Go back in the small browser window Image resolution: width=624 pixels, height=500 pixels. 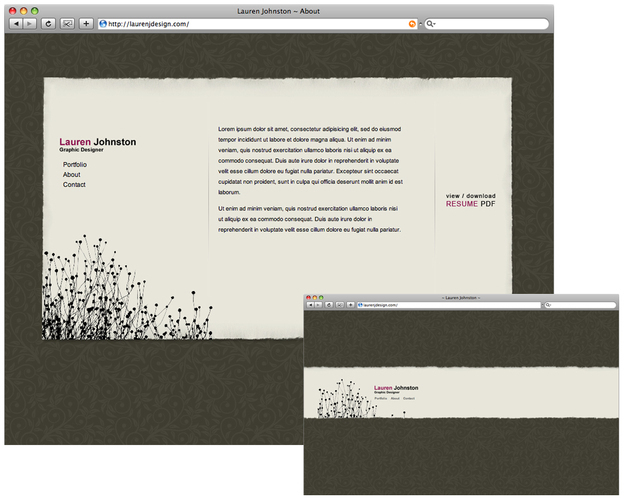coord(310,305)
